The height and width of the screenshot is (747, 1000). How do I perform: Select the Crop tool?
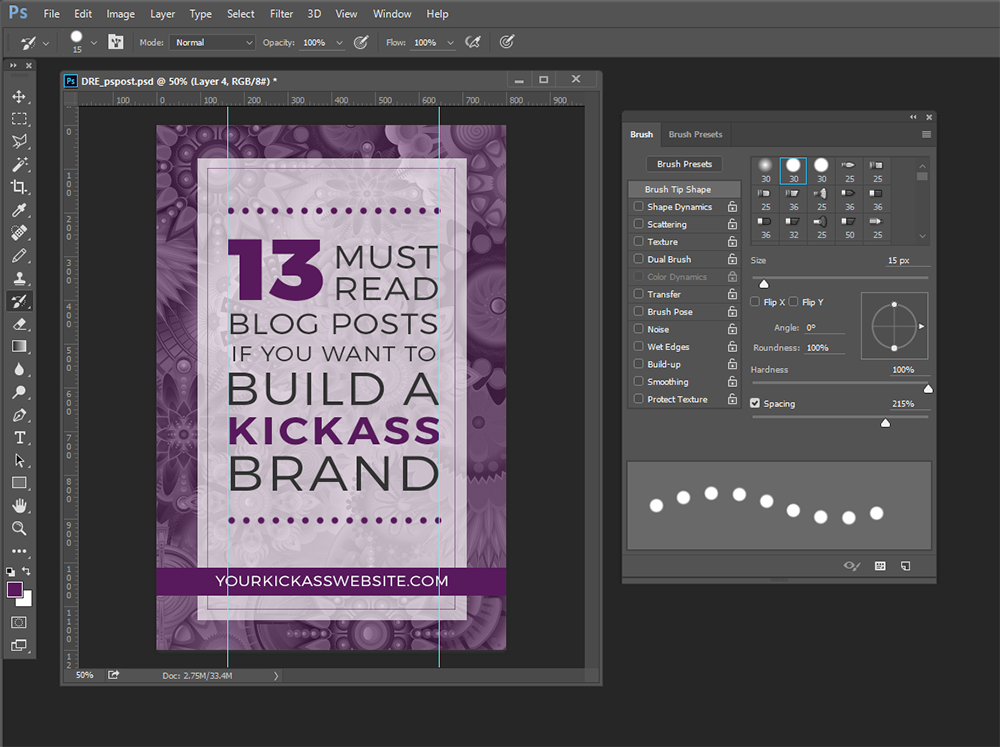pos(20,187)
